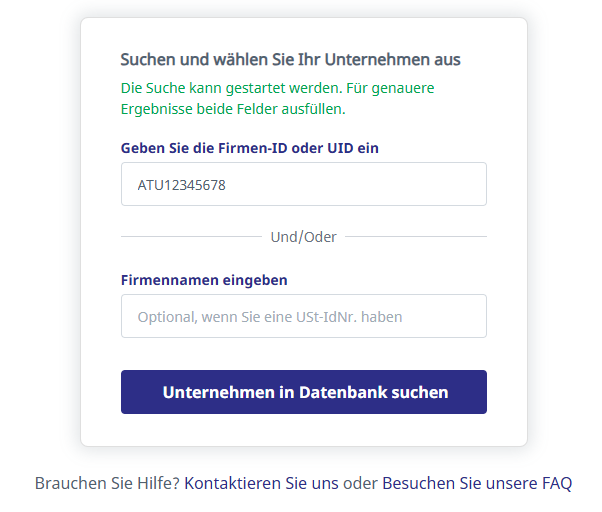602x512 pixels.
Task: Select the heading Suchen und wählen Sie Ihr Unternehmen aus
Action: click(290, 59)
